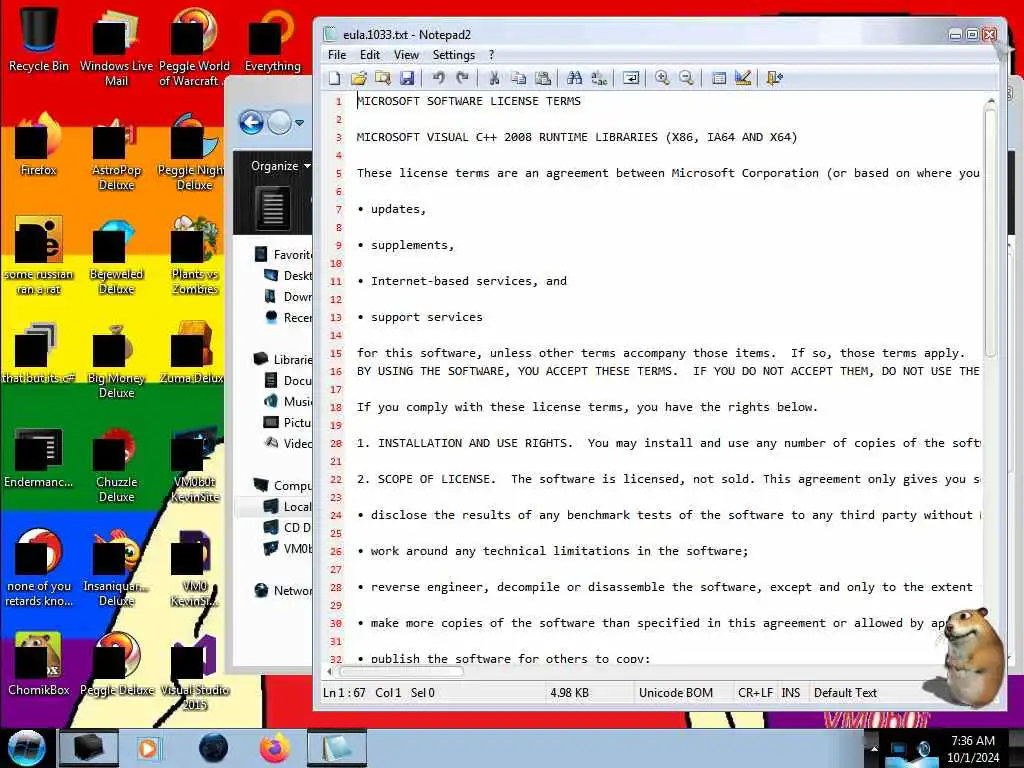
Task: Click the Notepad2 taskbar button
Action: click(x=336, y=748)
